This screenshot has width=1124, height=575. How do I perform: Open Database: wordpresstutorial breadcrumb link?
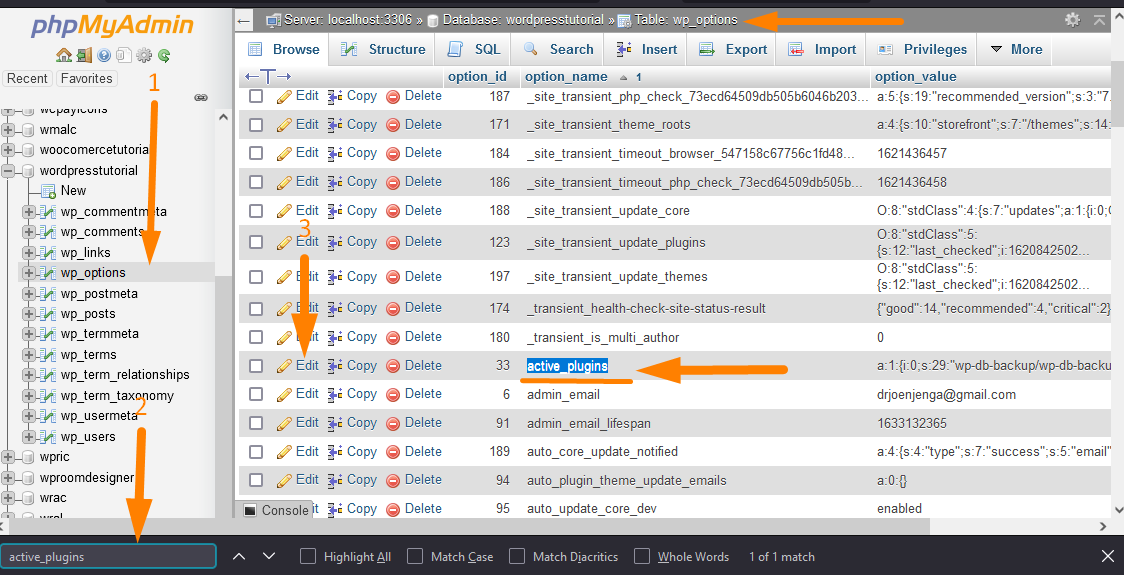(x=523, y=20)
